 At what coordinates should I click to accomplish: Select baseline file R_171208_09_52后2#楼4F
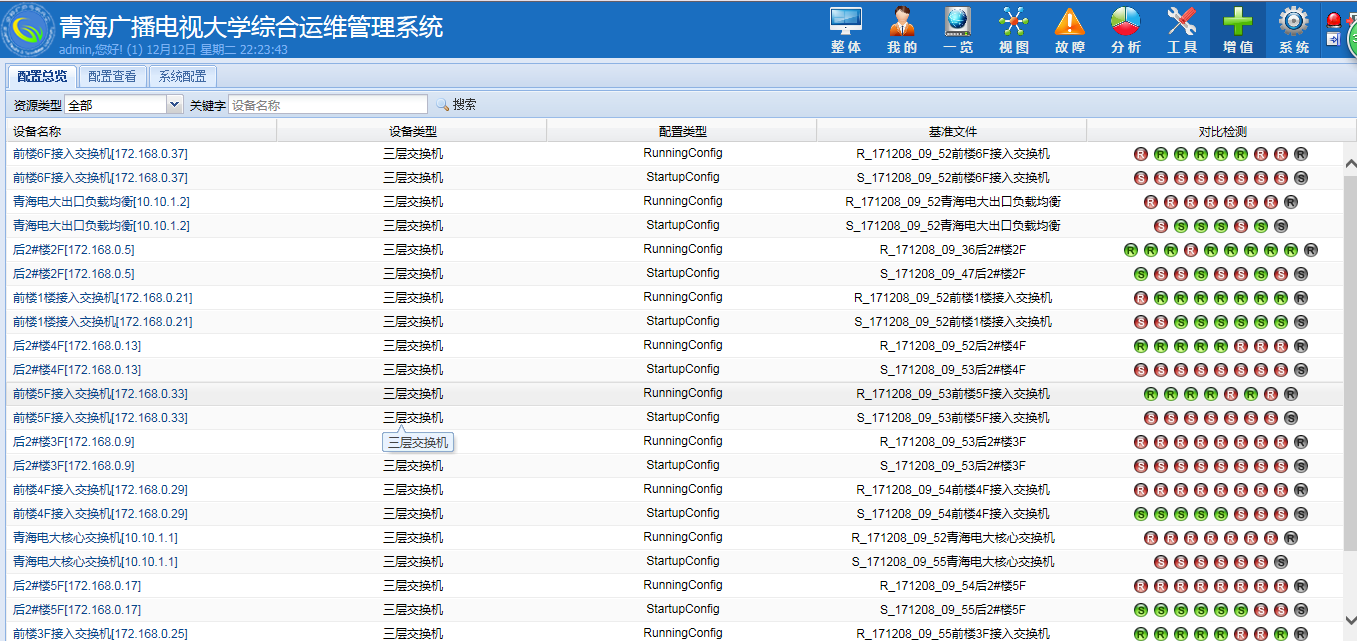(953, 346)
